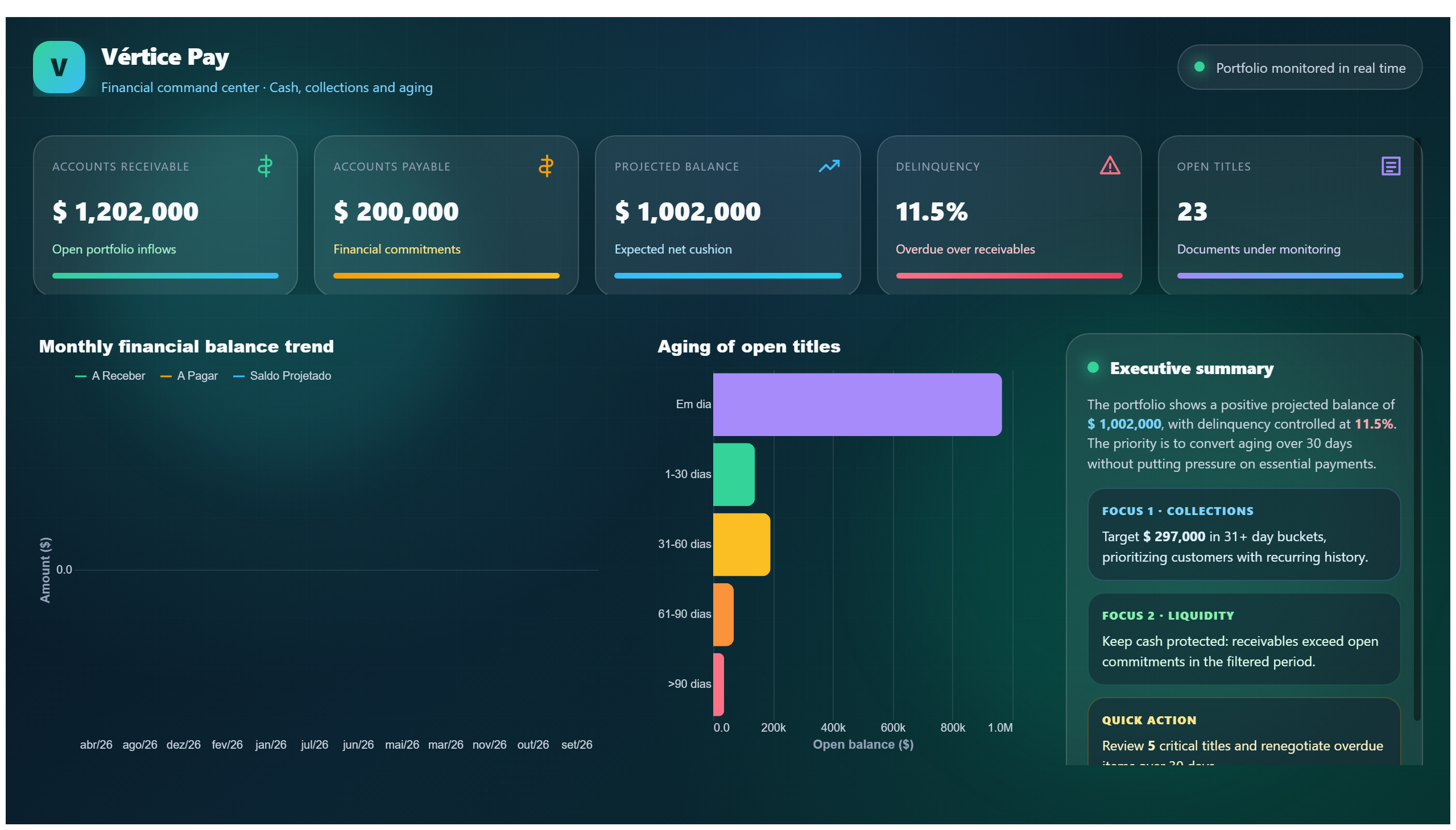Open the Accounts Payable card
The width and height of the screenshot is (1456, 830).
[x=446, y=215]
